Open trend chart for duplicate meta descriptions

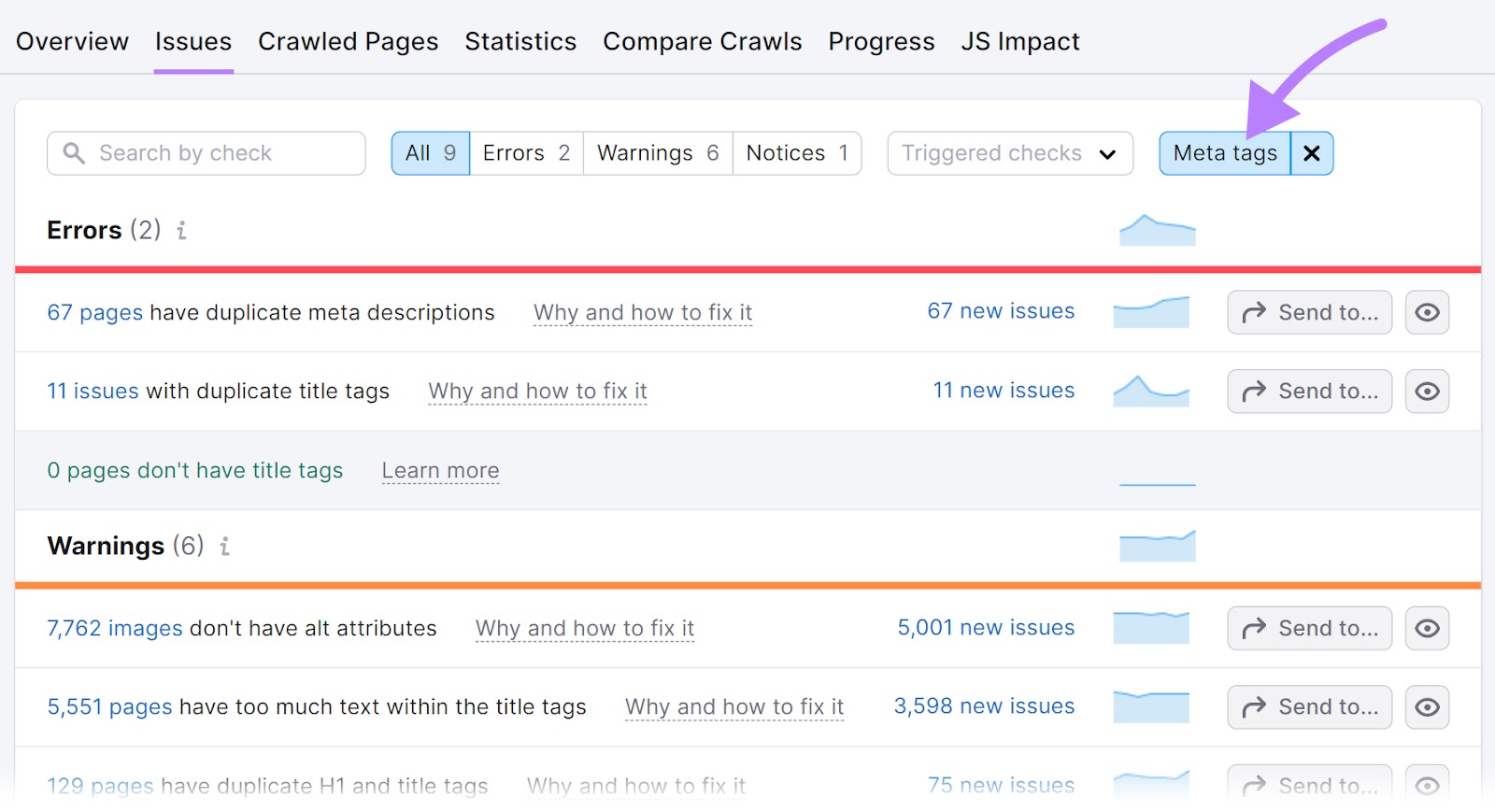point(1151,312)
